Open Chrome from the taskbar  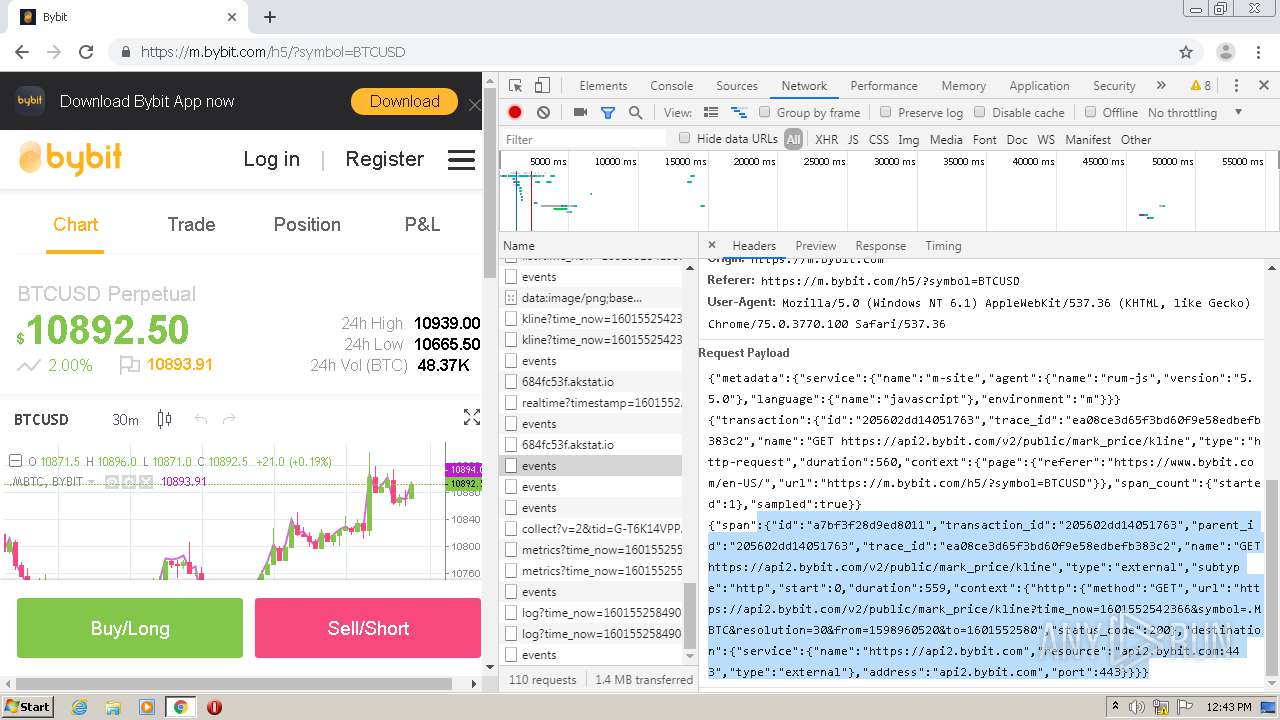tap(180, 707)
